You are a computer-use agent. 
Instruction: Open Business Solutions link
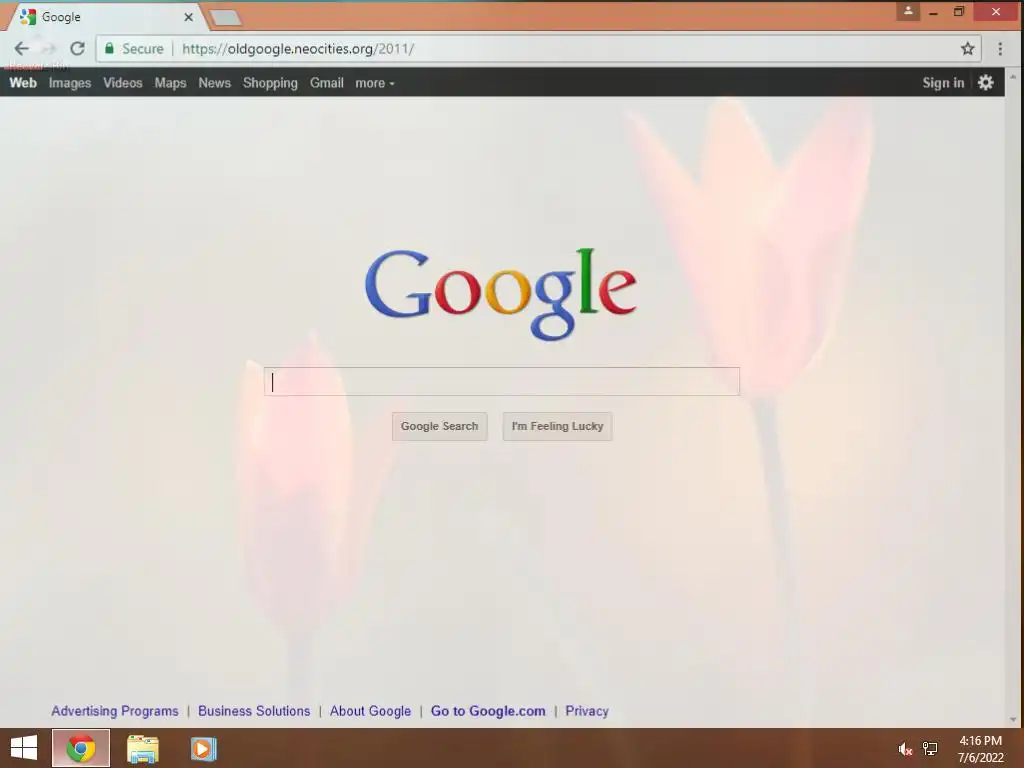(x=254, y=711)
